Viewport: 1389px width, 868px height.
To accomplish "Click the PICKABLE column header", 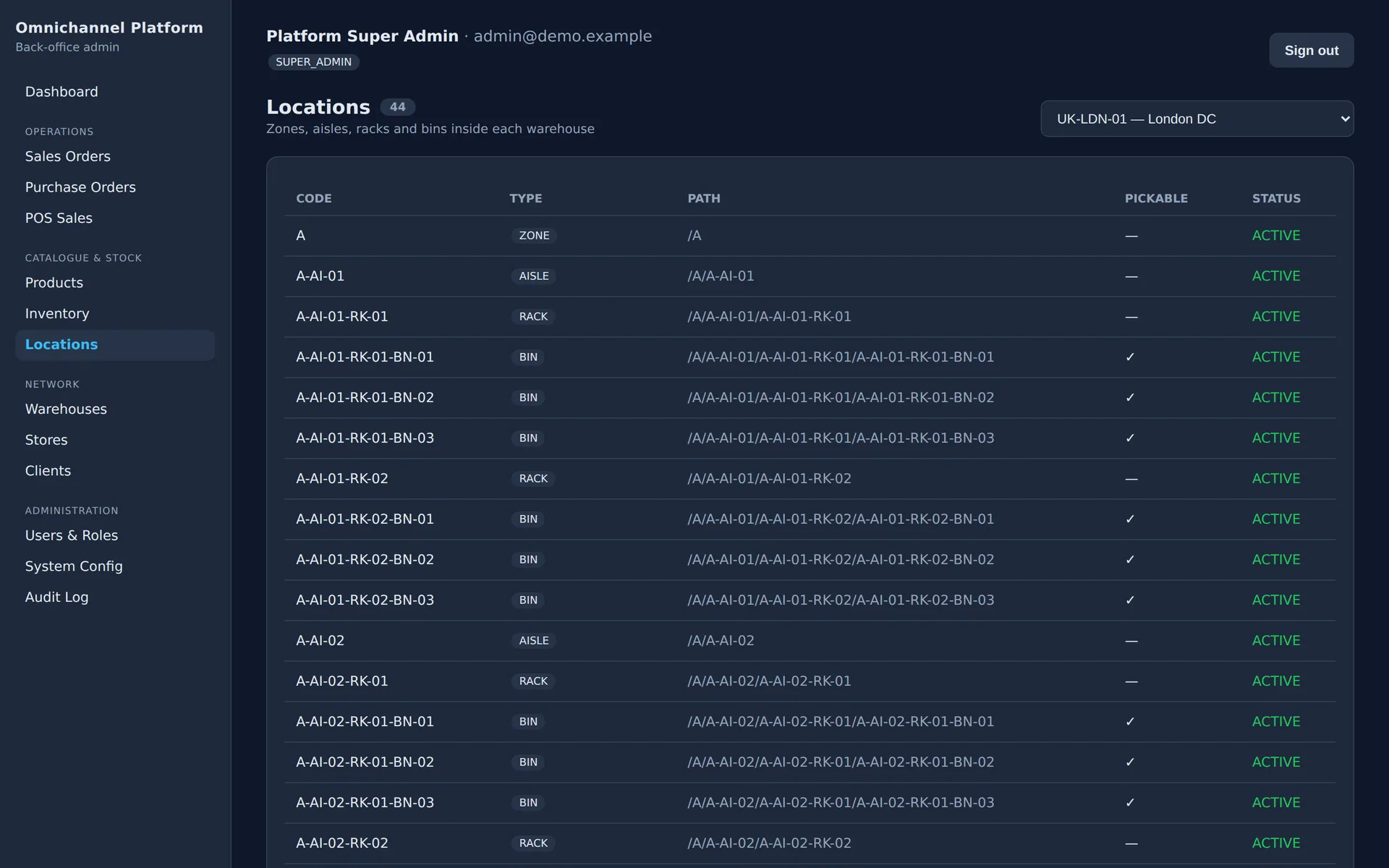I will coord(1156,198).
